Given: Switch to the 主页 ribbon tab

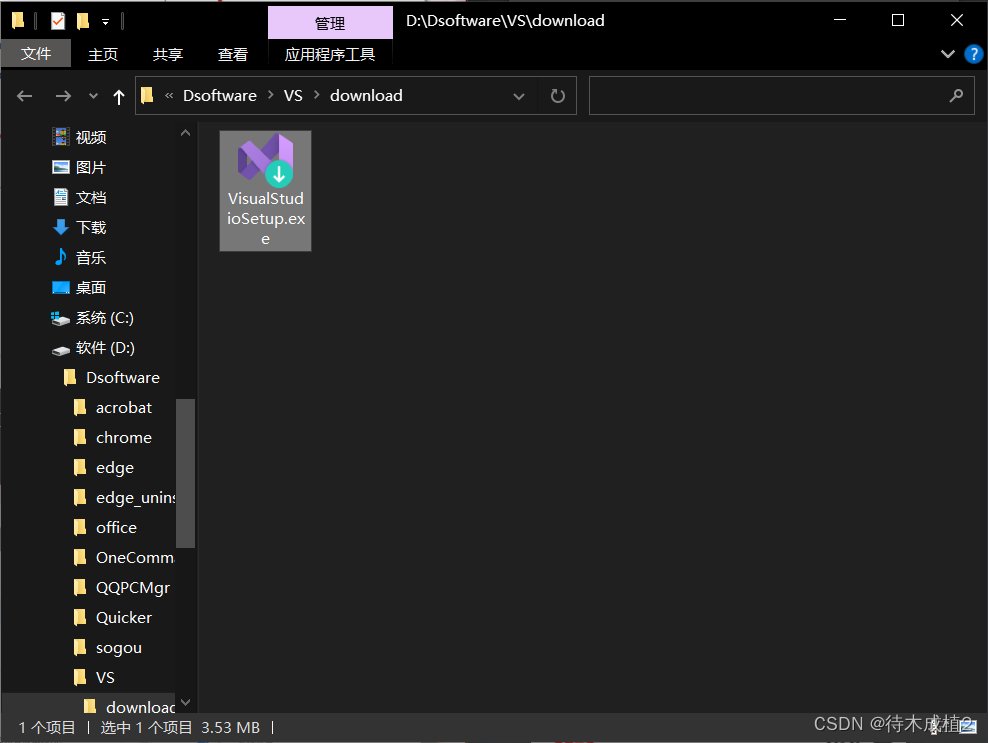Looking at the screenshot, I should [x=103, y=55].
